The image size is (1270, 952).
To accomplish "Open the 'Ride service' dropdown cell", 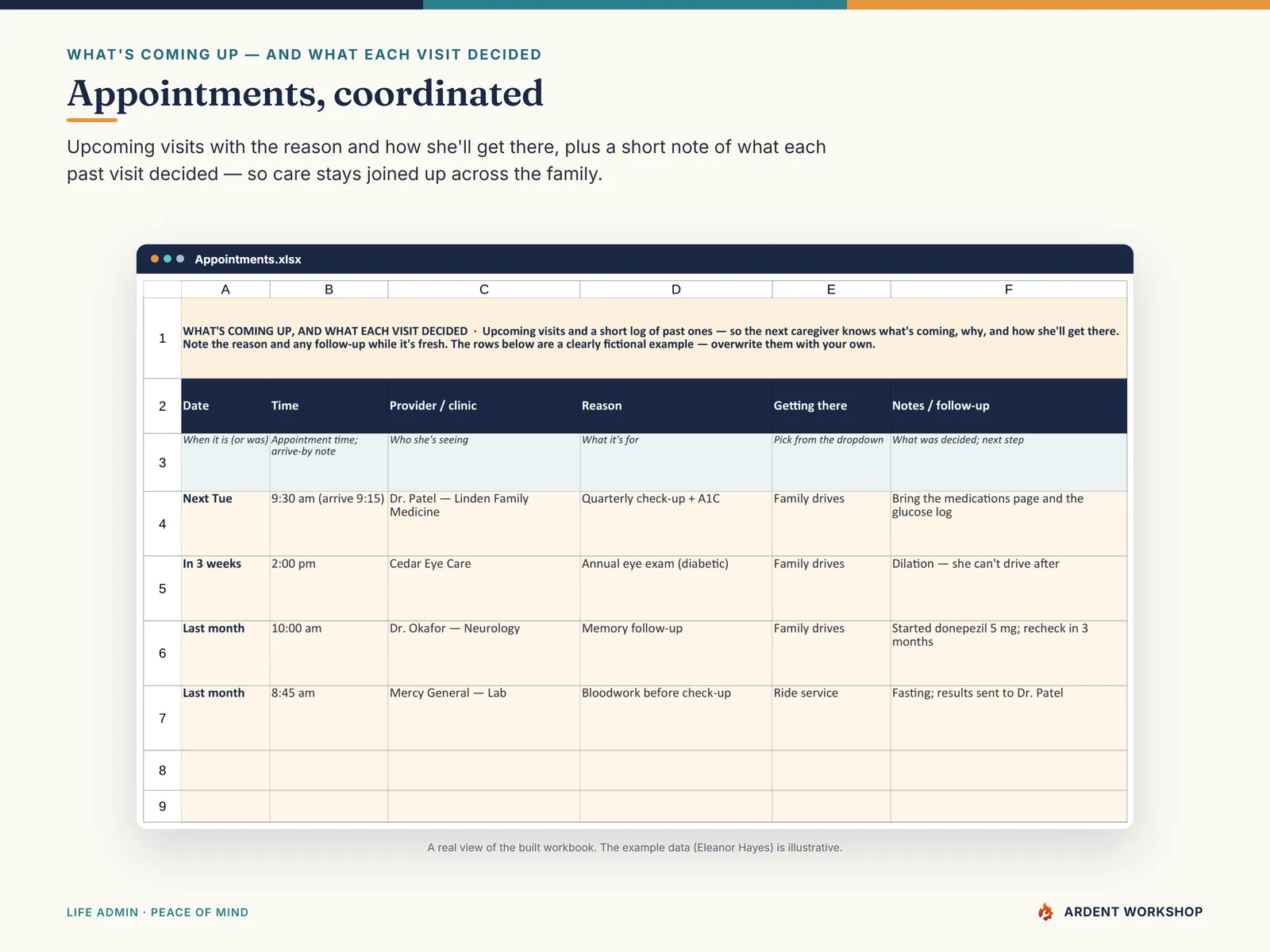I will [x=831, y=718].
